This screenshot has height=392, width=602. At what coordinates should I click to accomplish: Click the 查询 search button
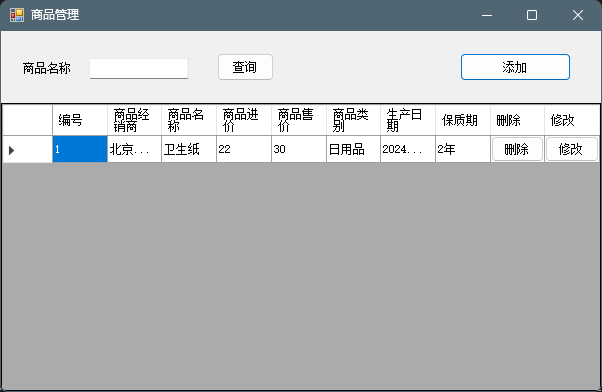(245, 67)
